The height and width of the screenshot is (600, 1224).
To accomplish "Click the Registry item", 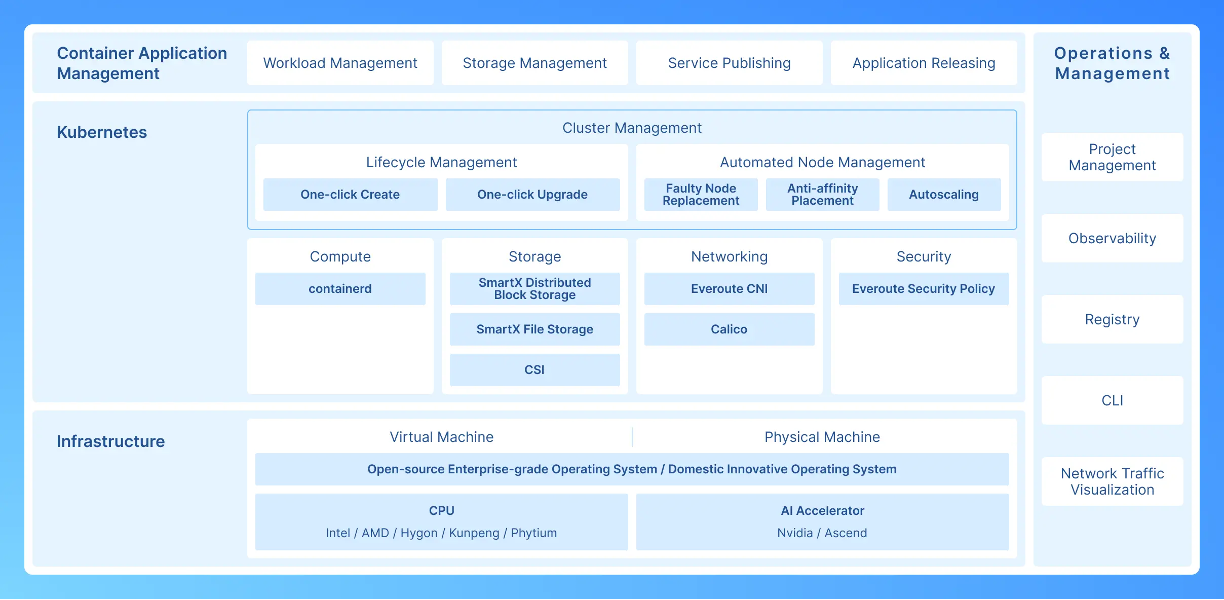I will tap(1112, 319).
